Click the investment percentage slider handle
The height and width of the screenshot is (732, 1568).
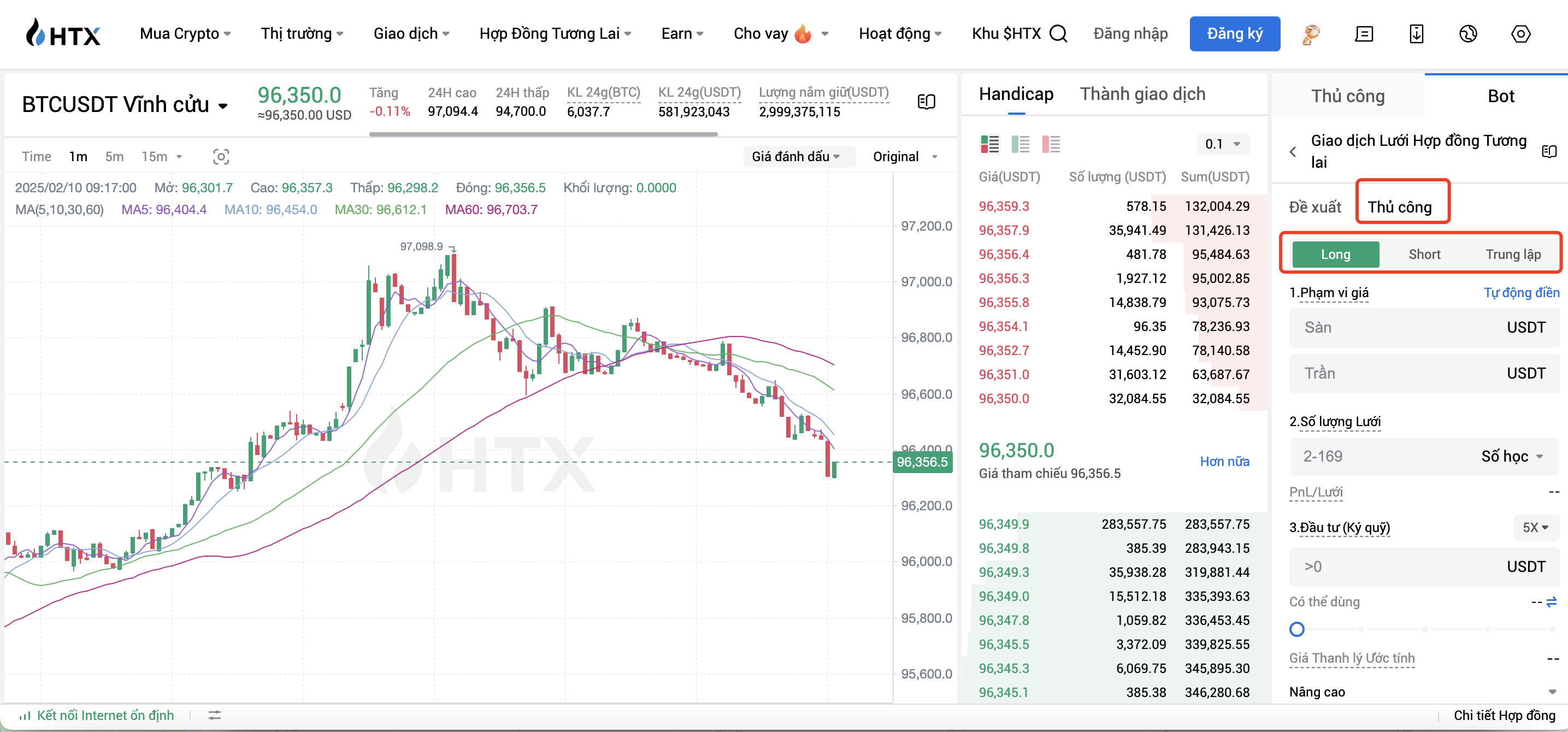(1296, 629)
